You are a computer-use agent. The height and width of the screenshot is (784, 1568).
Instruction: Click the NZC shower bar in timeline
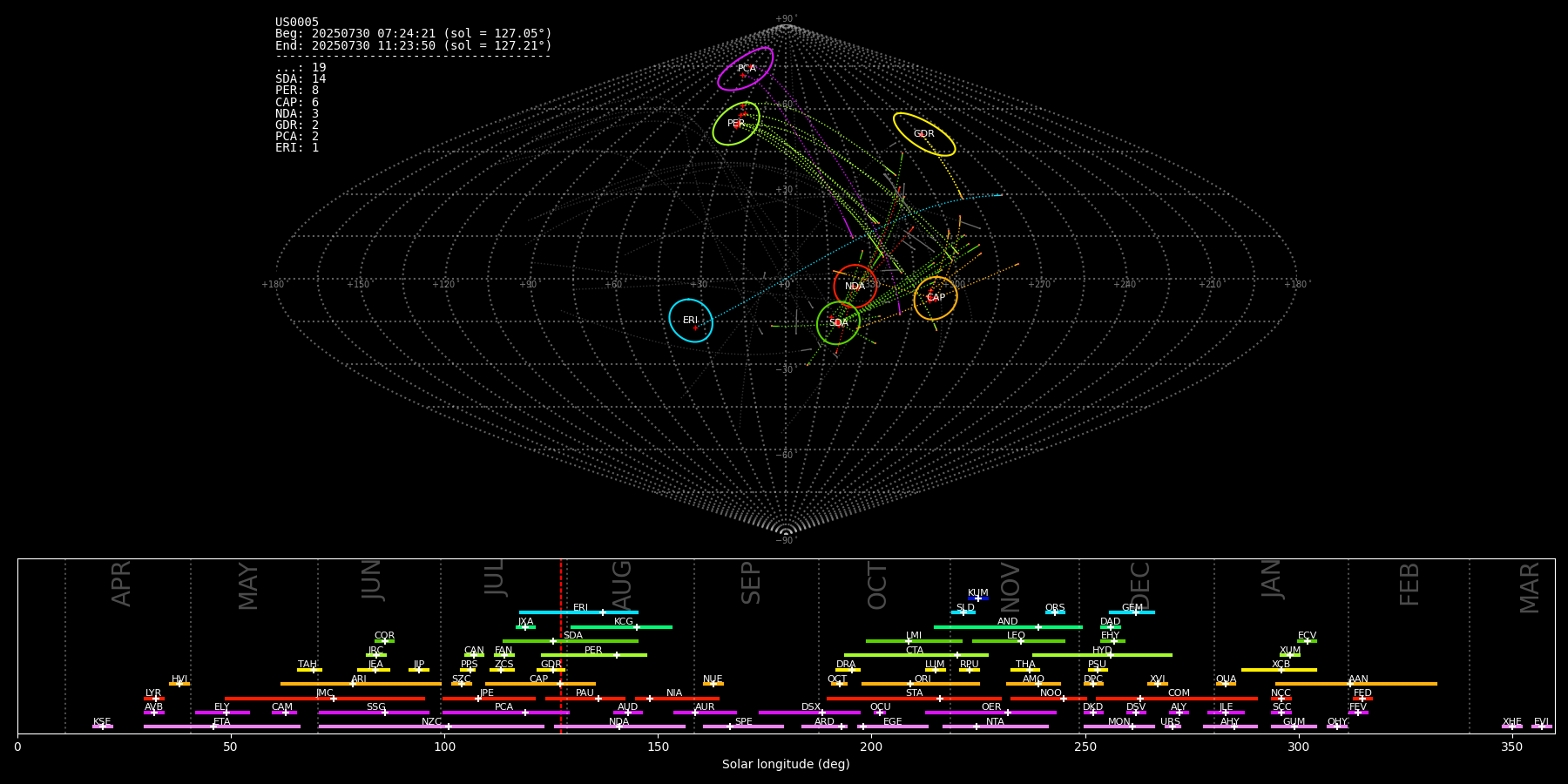click(x=431, y=727)
